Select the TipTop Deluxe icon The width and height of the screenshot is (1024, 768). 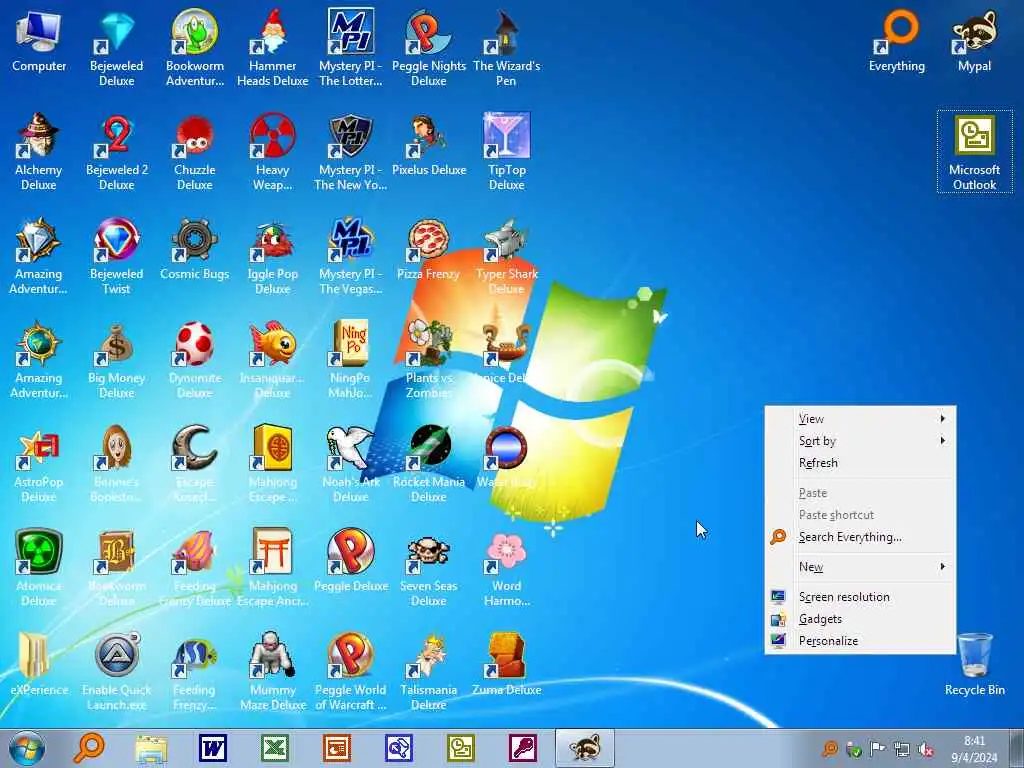tap(507, 151)
